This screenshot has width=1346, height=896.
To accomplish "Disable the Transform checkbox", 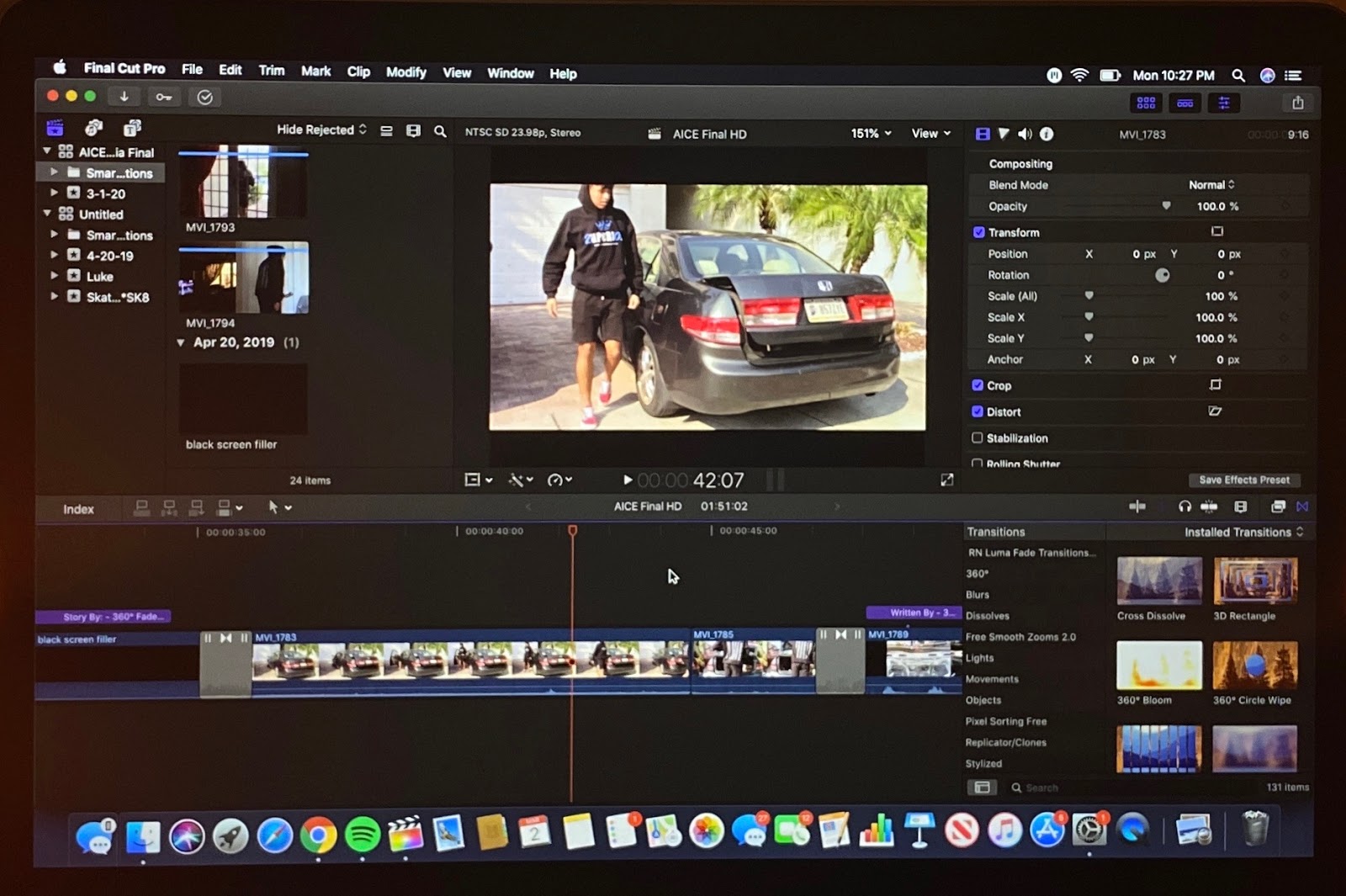I will [x=978, y=232].
